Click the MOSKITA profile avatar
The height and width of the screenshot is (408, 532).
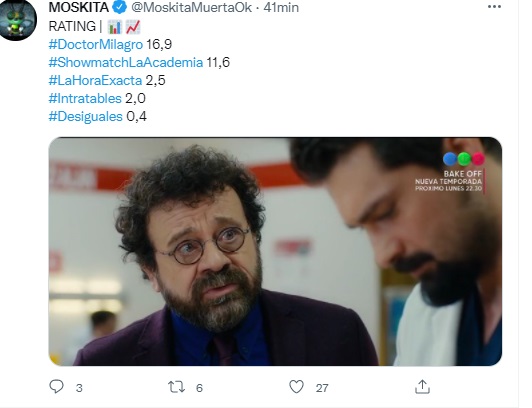point(18,20)
